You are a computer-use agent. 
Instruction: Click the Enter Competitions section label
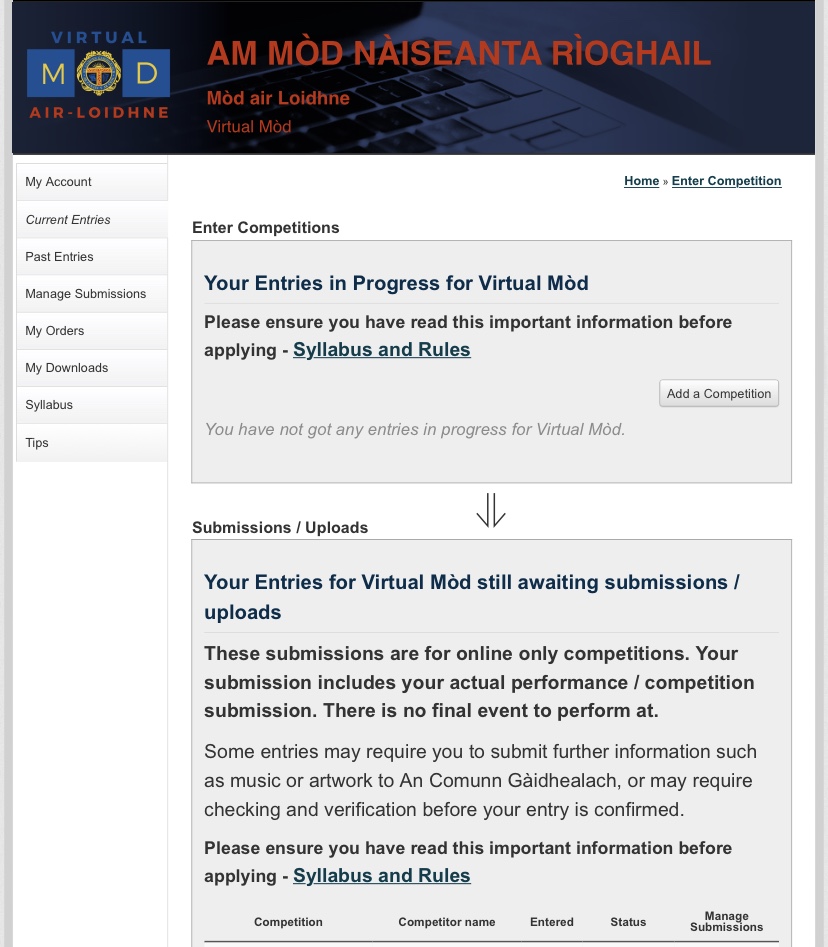click(266, 228)
